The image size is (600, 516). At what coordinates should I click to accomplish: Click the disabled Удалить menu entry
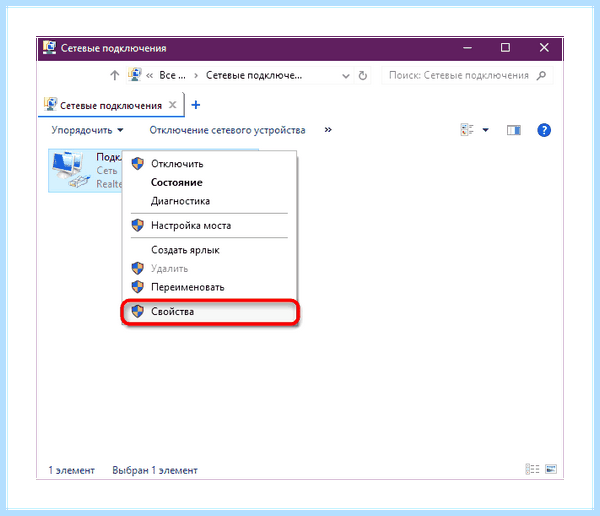coord(209,268)
